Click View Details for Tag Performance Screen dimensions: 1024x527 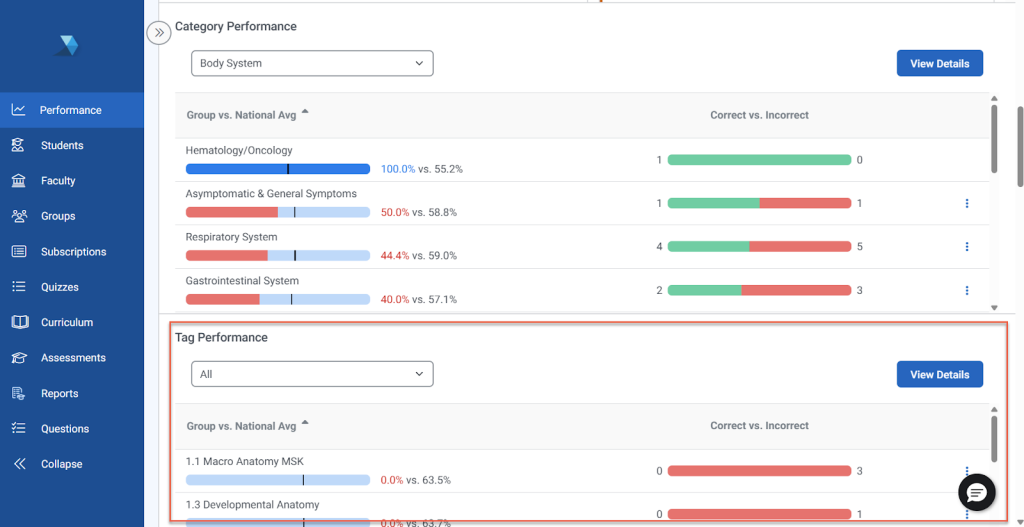939,374
